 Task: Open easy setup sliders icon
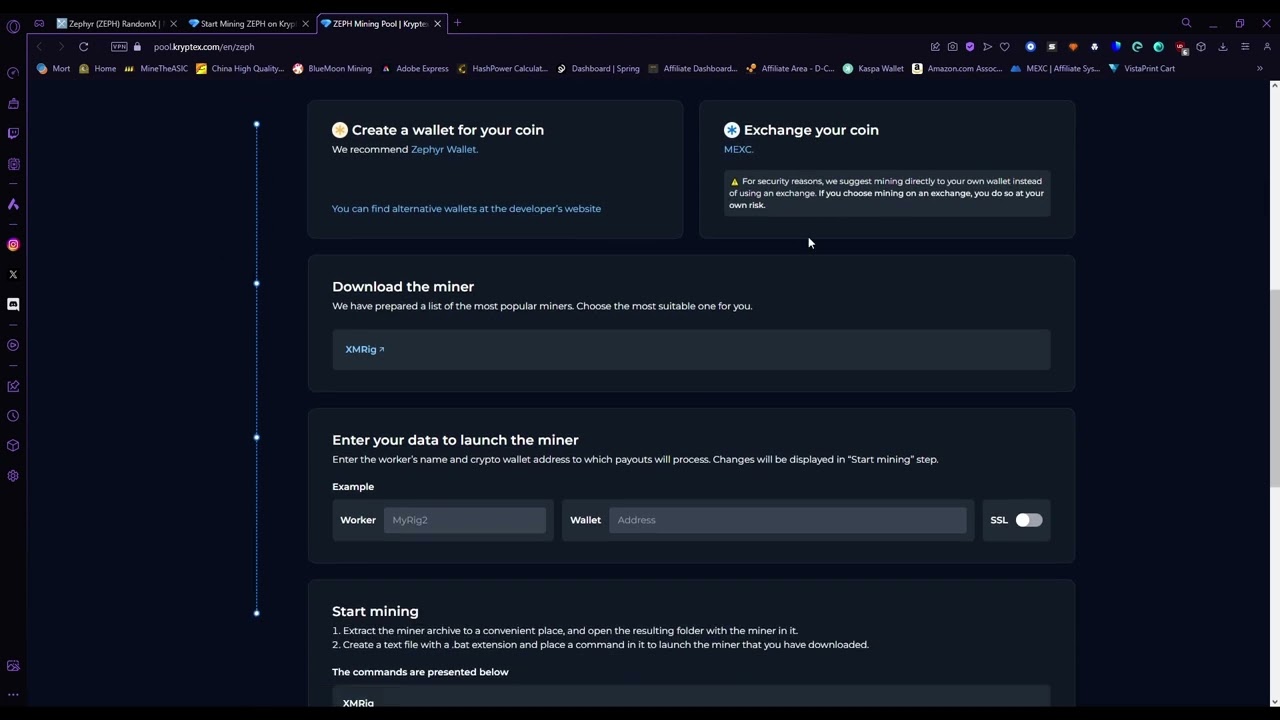click(1245, 47)
